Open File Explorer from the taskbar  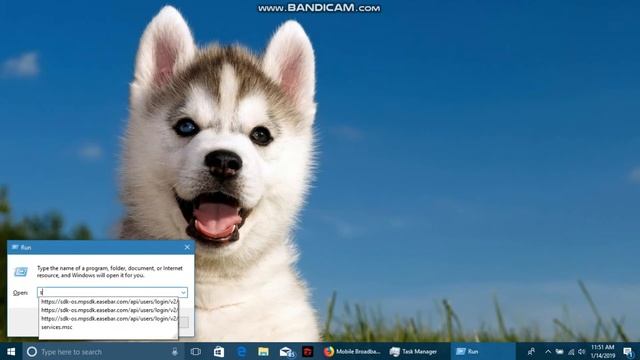click(263, 351)
